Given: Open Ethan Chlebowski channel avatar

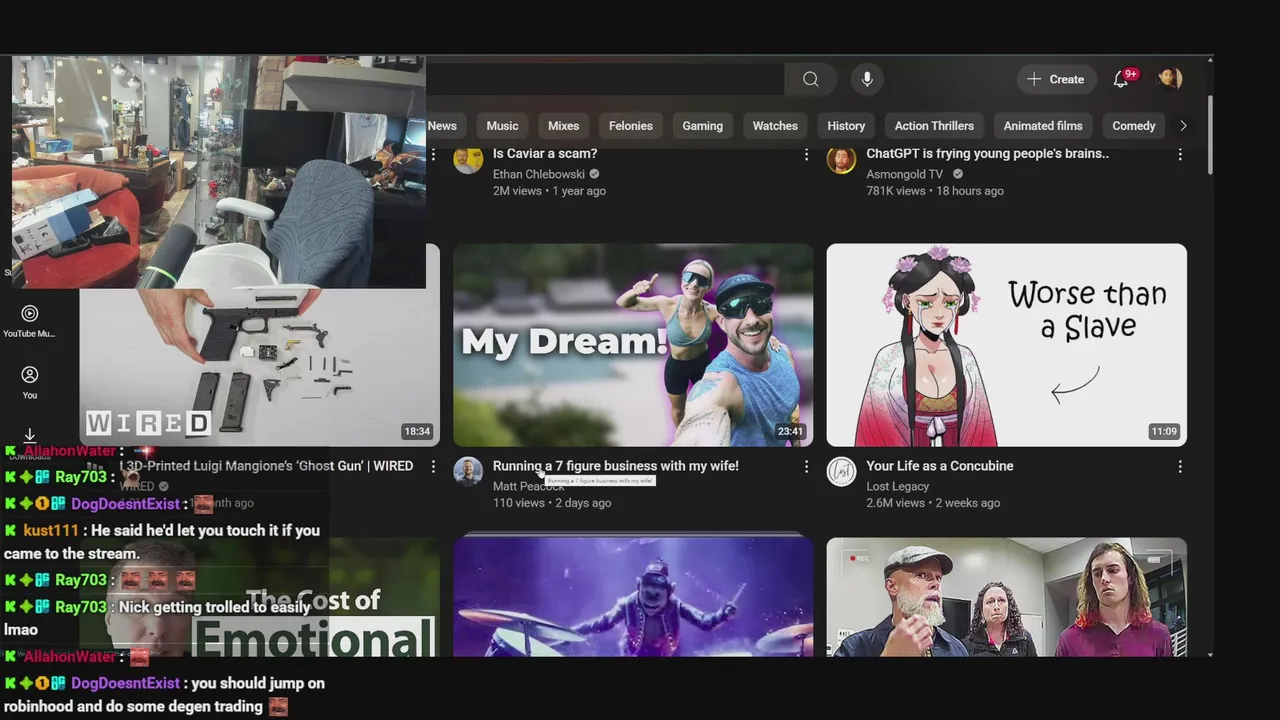Looking at the screenshot, I should click(x=468, y=160).
